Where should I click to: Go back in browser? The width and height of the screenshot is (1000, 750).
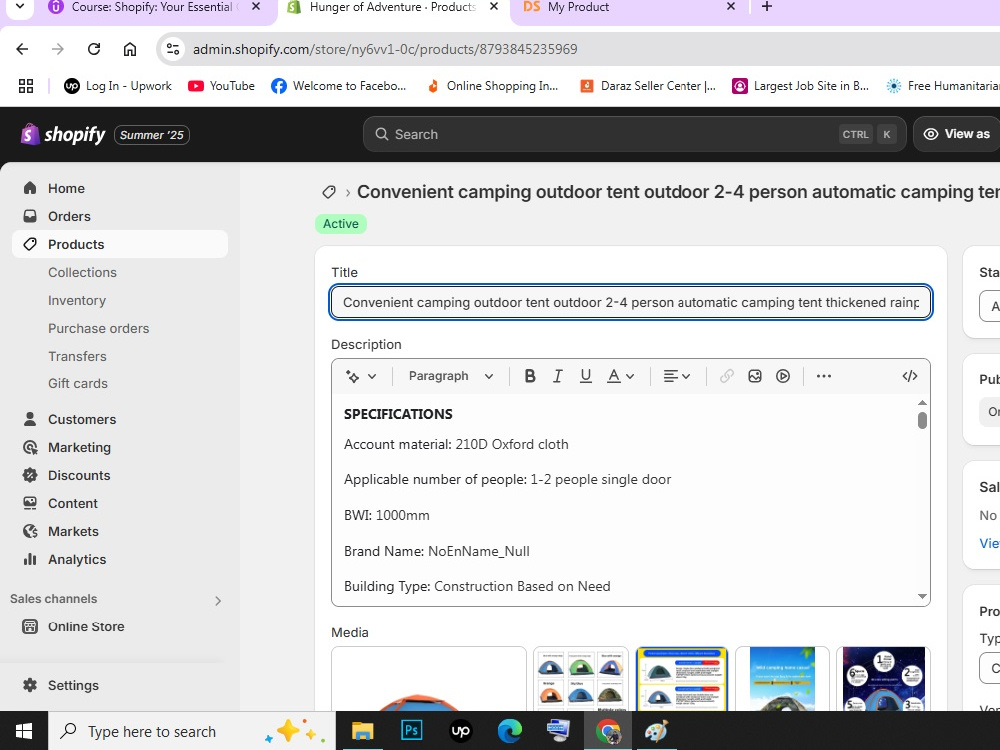(x=22, y=49)
